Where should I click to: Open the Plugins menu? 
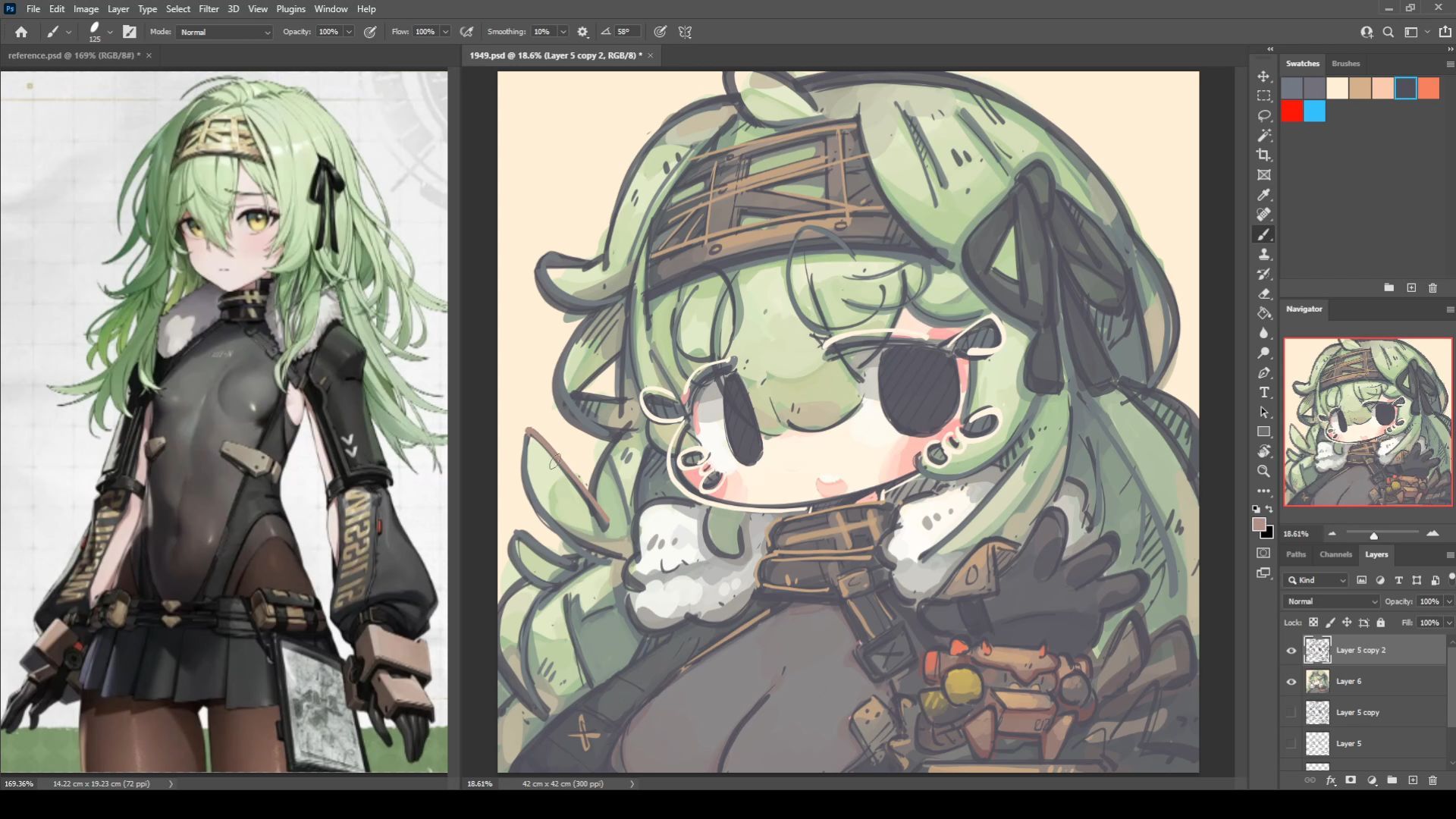(290, 9)
